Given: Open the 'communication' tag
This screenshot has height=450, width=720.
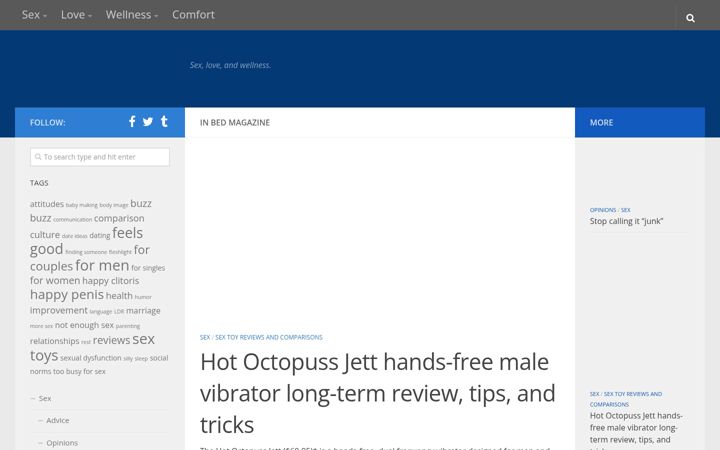Looking at the screenshot, I should (x=73, y=220).
